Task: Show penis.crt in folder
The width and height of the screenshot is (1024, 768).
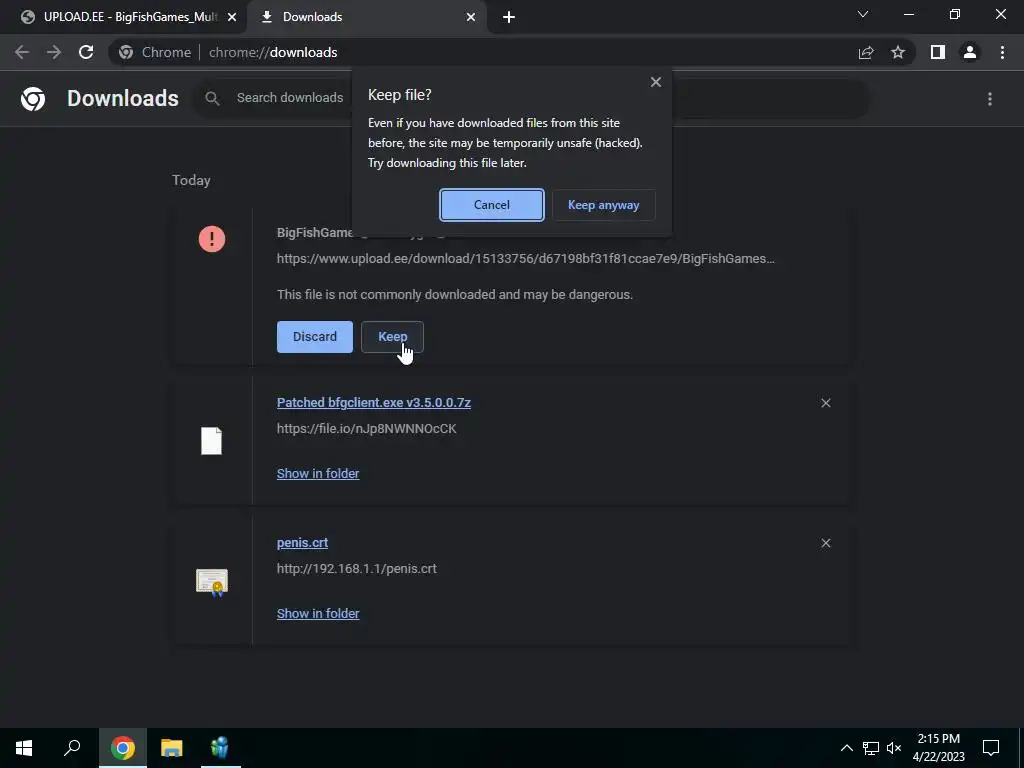Action: pos(318,613)
